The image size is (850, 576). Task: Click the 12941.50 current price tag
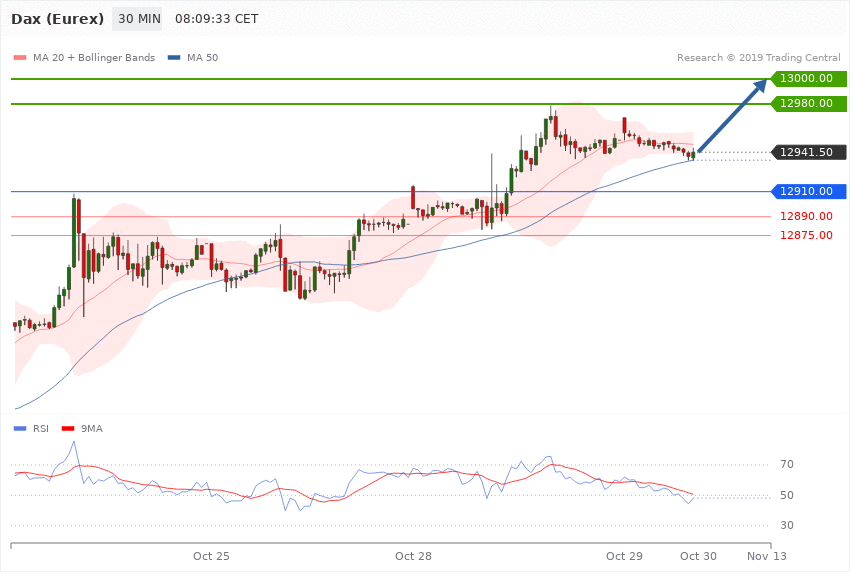click(x=809, y=152)
